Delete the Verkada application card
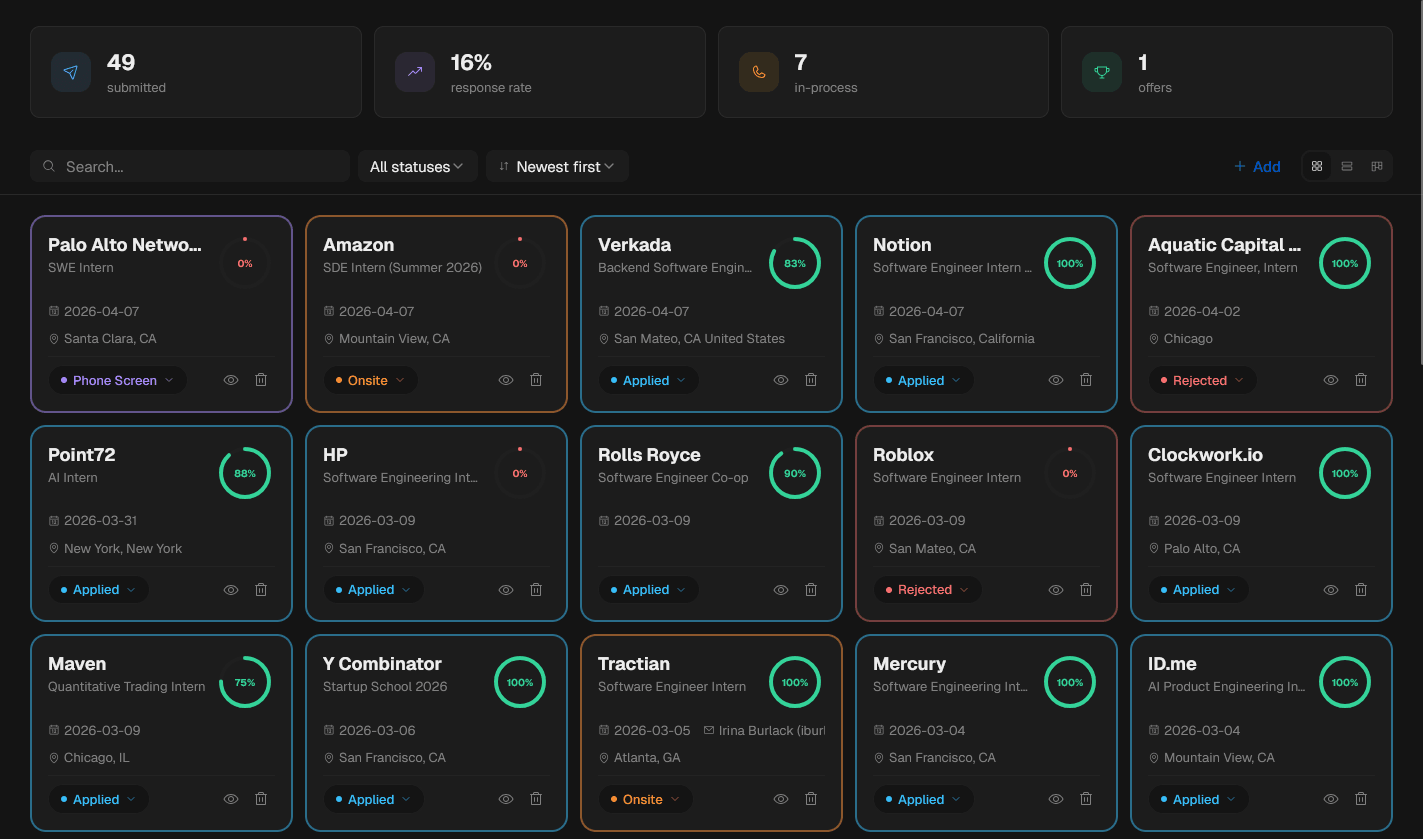This screenshot has width=1423, height=839. tap(811, 380)
